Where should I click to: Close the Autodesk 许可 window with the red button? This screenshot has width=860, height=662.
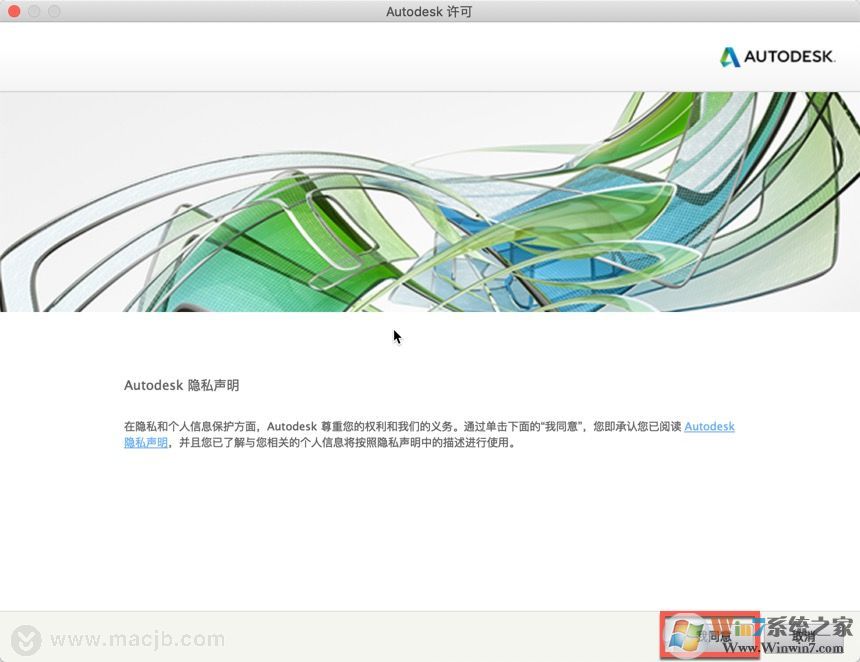[x=14, y=11]
